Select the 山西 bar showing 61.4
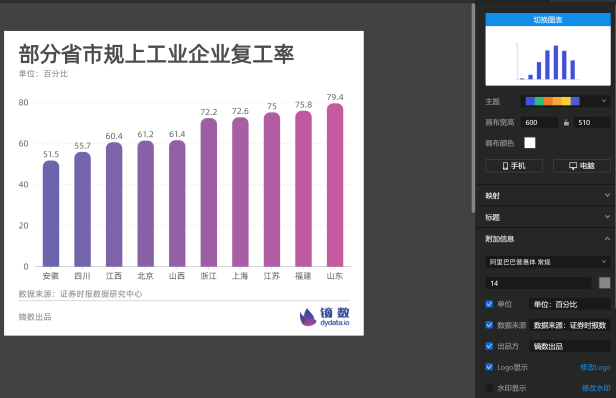 point(177,203)
